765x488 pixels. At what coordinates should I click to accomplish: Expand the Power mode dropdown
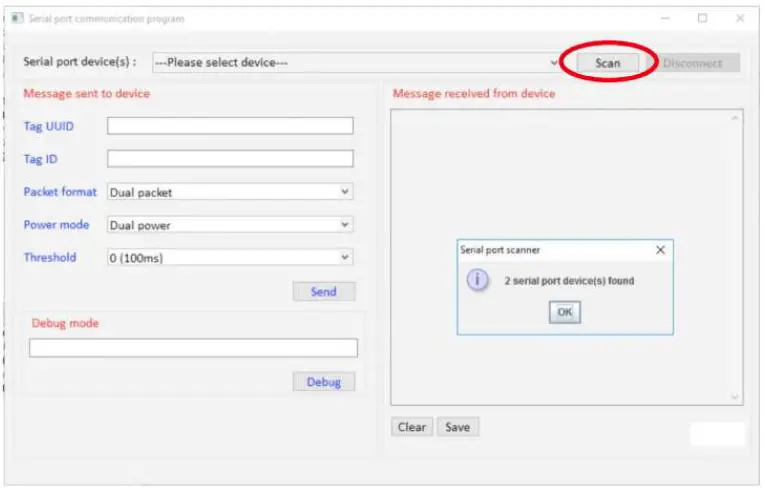(x=230, y=225)
